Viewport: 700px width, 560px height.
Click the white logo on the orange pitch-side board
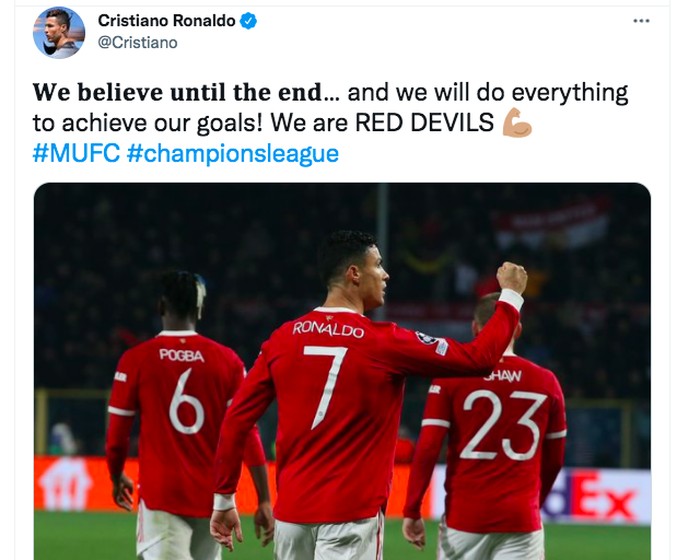[x=65, y=485]
